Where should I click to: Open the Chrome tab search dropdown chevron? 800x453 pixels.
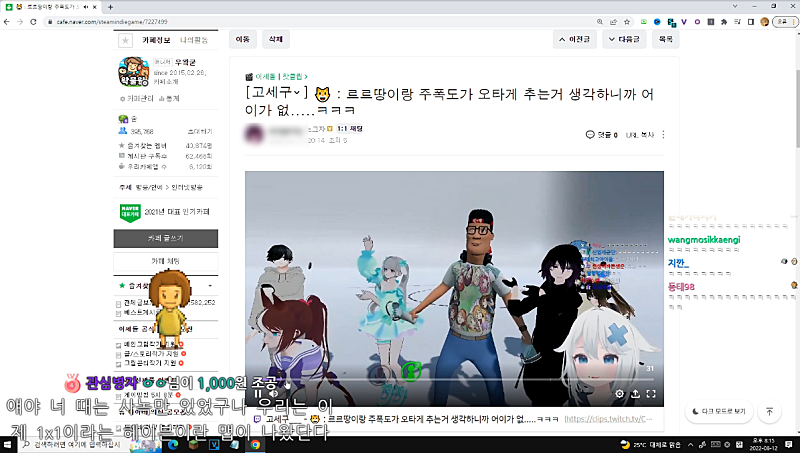(x=735, y=7)
